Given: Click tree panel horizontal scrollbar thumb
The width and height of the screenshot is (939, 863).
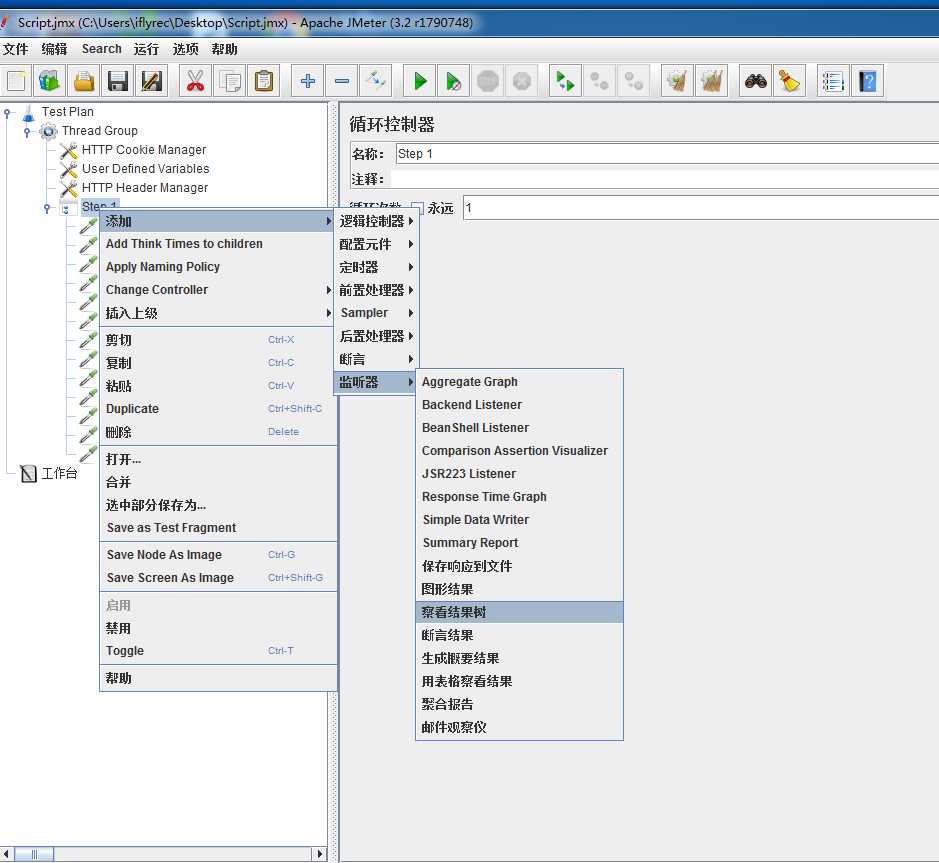Looking at the screenshot, I should click(x=34, y=854).
